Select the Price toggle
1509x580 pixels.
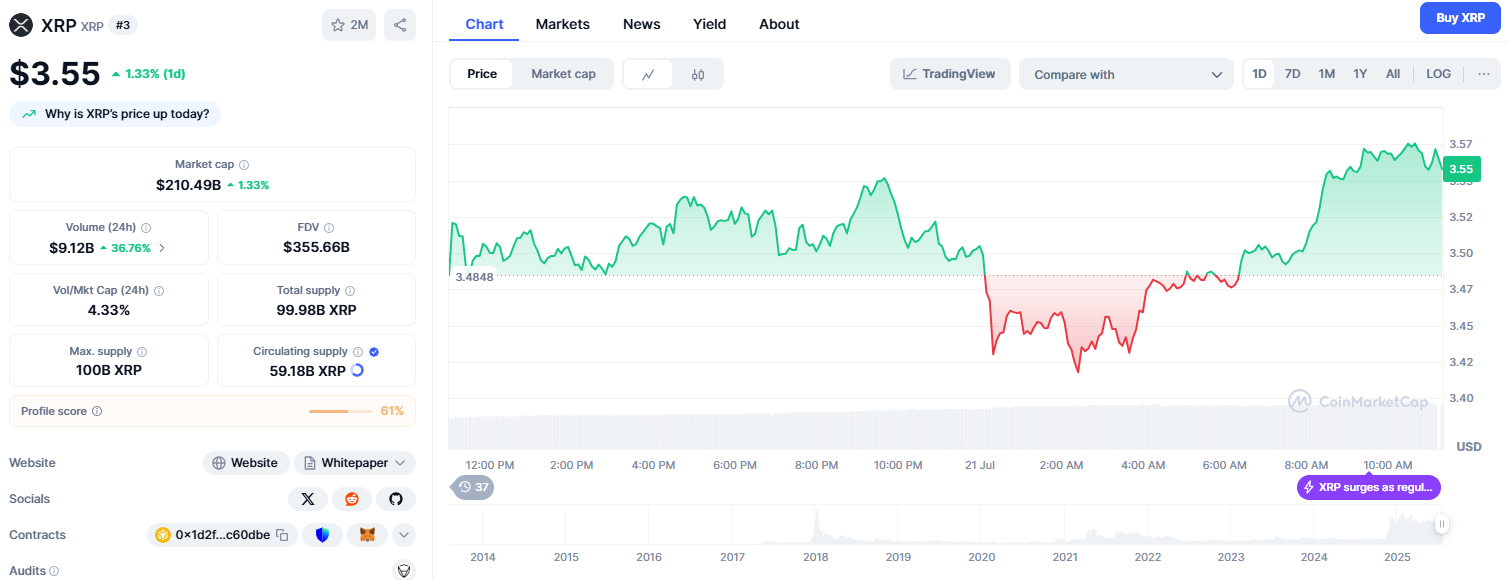tap(482, 74)
